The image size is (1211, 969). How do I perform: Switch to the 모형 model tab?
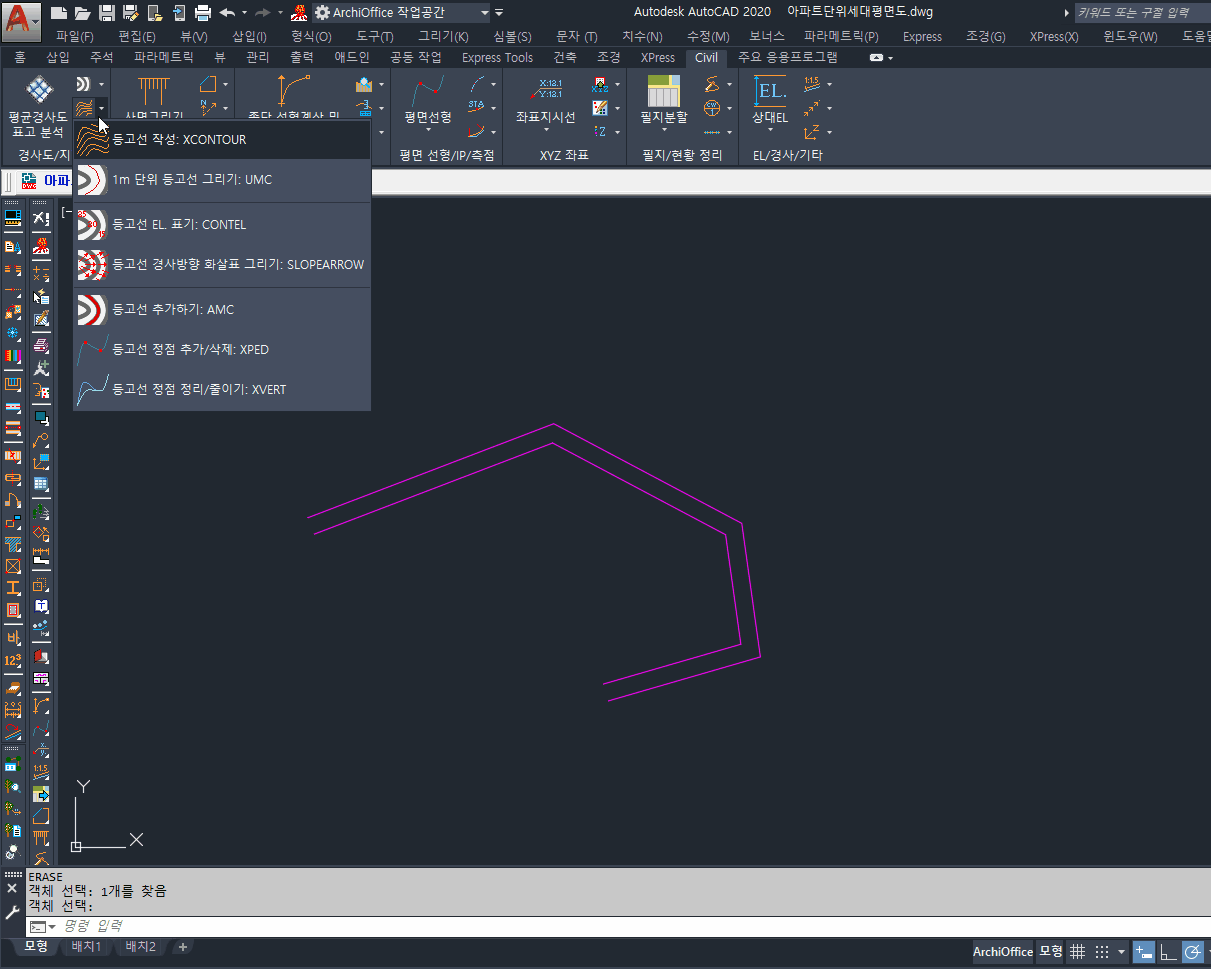[x=36, y=946]
